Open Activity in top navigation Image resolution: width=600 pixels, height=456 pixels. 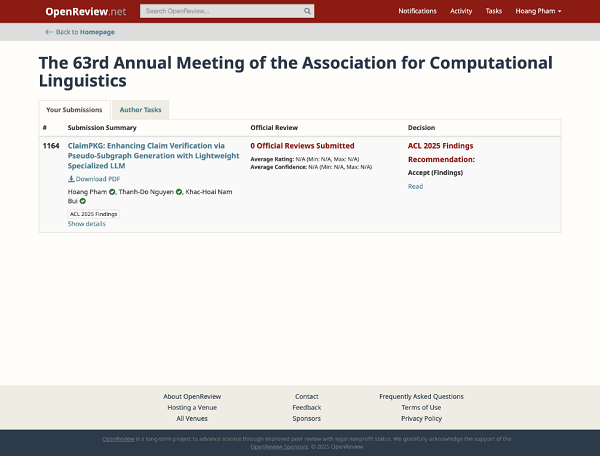click(x=461, y=11)
